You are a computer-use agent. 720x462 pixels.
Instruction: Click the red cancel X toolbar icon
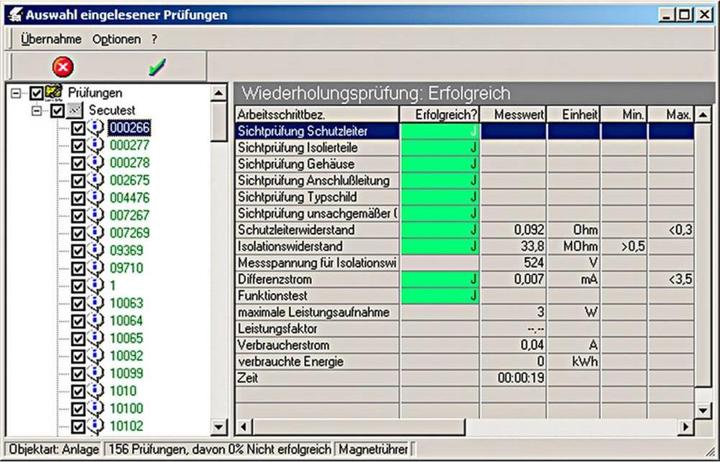pyautogui.click(x=63, y=67)
